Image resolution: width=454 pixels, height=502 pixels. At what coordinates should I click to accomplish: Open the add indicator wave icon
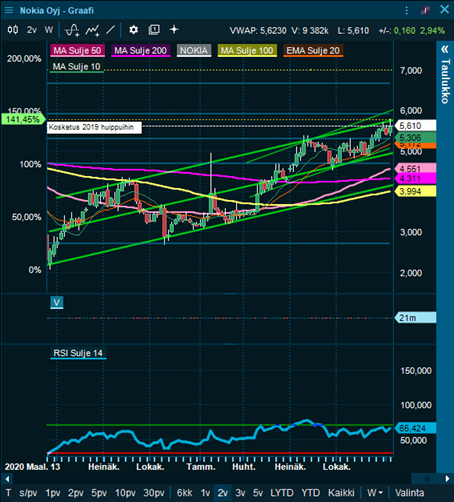pyautogui.click(x=72, y=30)
